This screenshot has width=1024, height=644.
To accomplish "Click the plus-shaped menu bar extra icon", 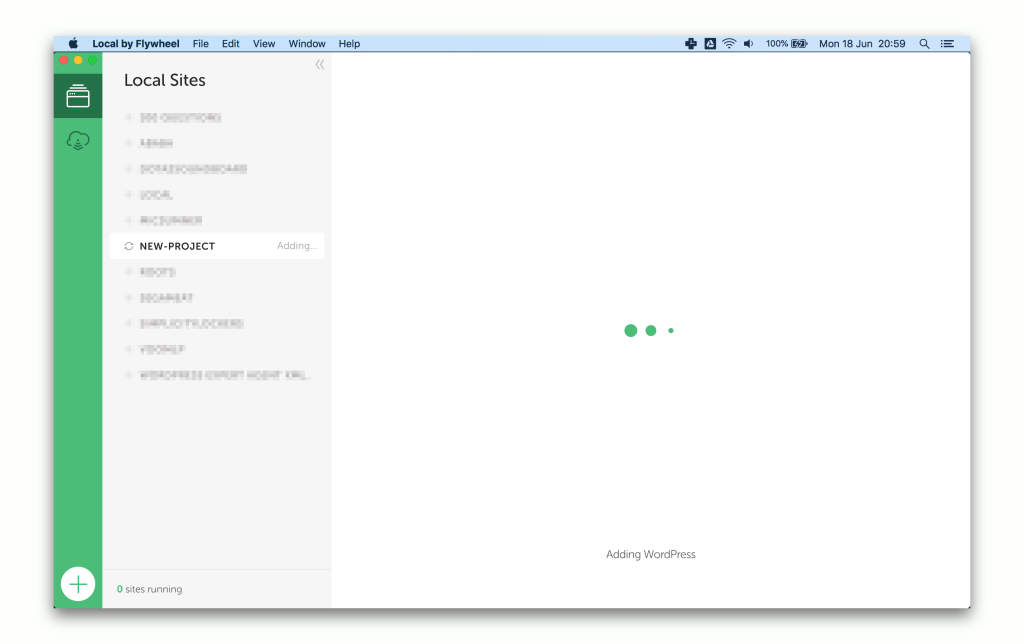I will (690, 44).
